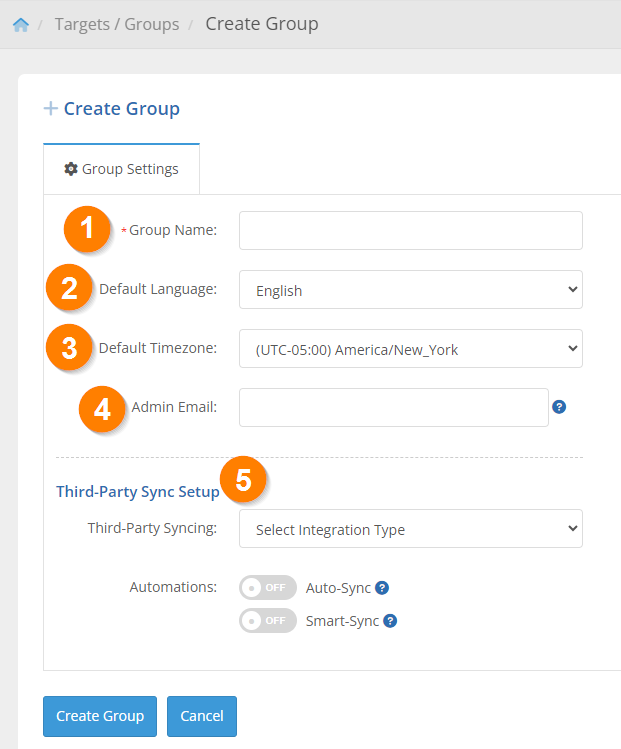Select the Group Settings tab
Screen dimensions: 621x749
coord(121,169)
